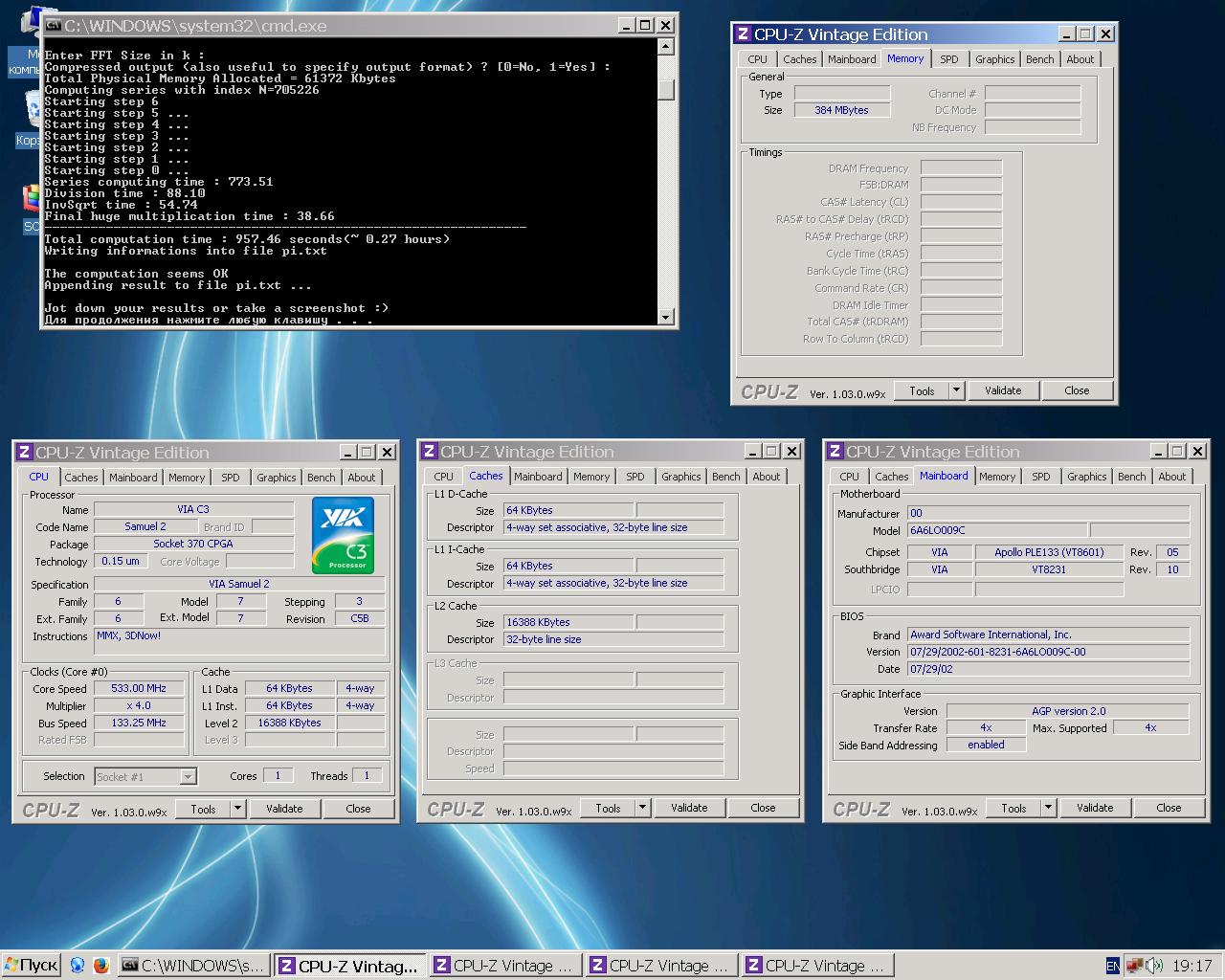Activate the first CPU-Z Vintage taskbar button

(x=349, y=966)
